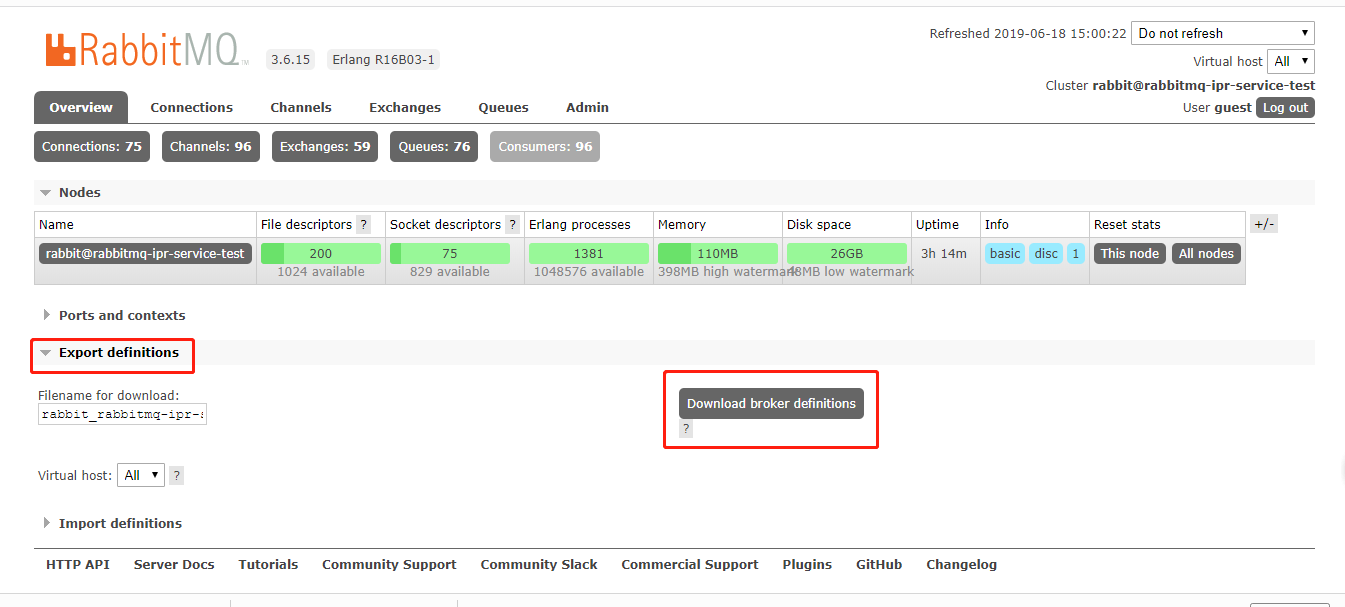This screenshot has width=1345, height=607.
Task: Open the export Virtual host All dropdown
Action: 141,475
